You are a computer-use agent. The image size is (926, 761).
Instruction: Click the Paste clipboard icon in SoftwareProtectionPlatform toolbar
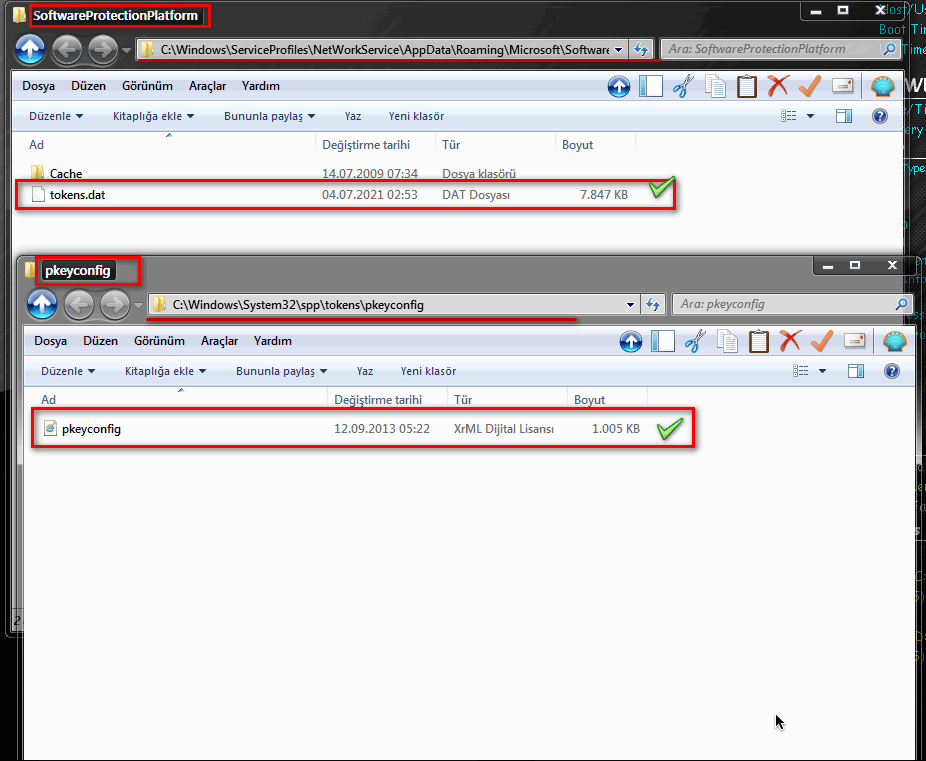pos(747,86)
